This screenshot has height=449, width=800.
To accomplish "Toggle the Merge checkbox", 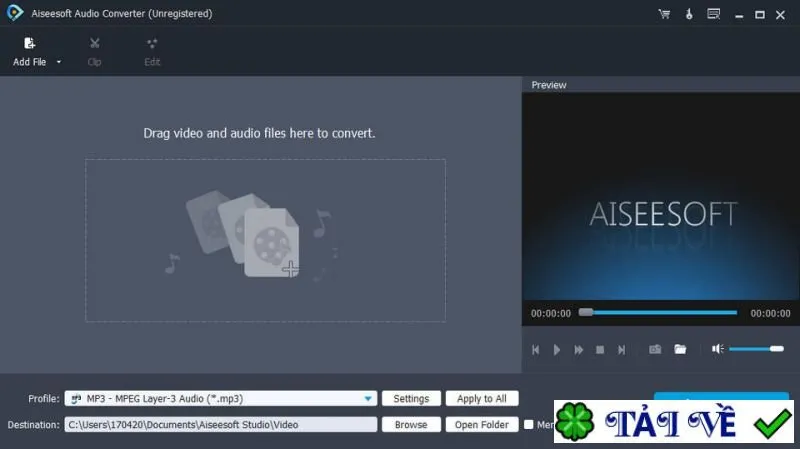I will click(x=529, y=425).
